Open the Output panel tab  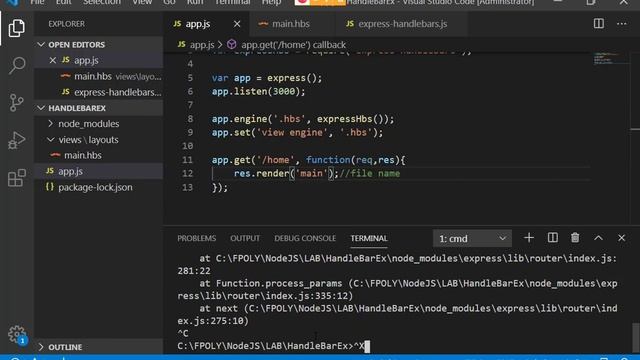[245, 238]
